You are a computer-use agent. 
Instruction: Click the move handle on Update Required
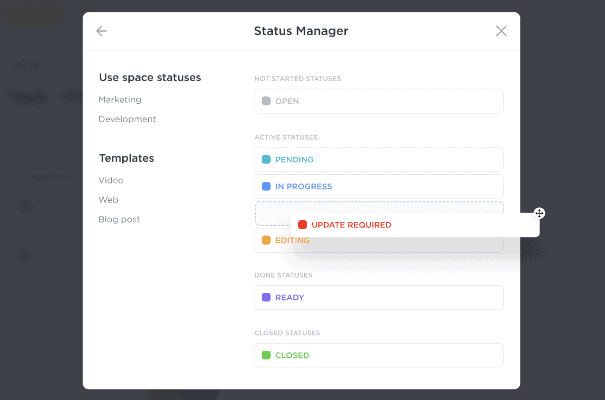539,213
